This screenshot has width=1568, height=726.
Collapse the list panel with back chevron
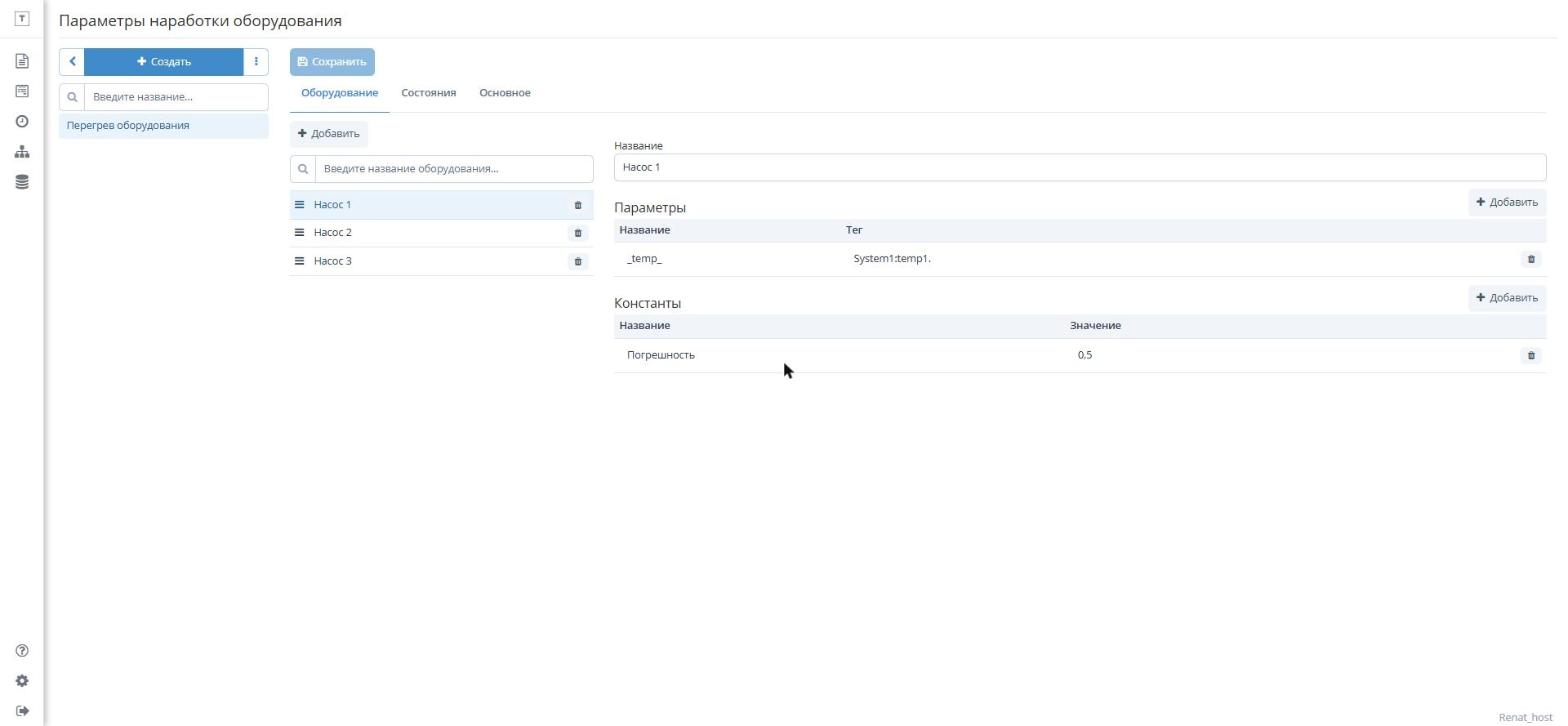click(x=72, y=62)
